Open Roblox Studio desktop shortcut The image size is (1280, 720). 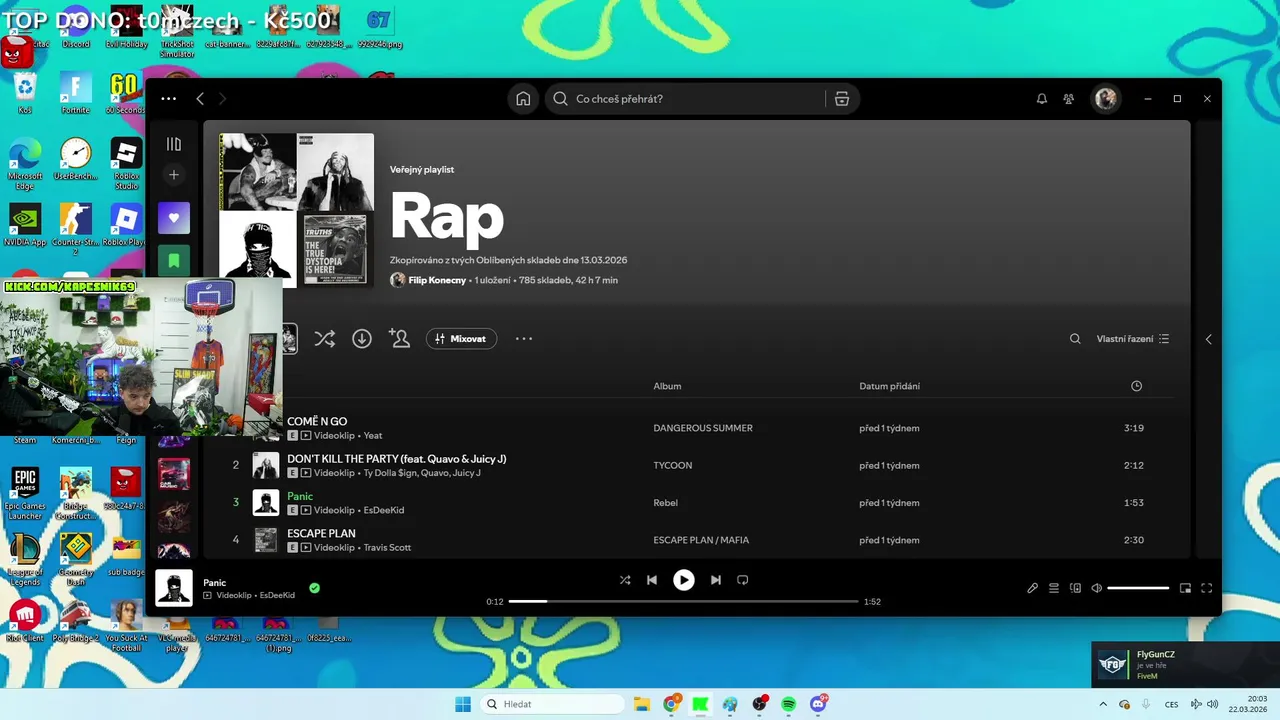tap(126, 164)
